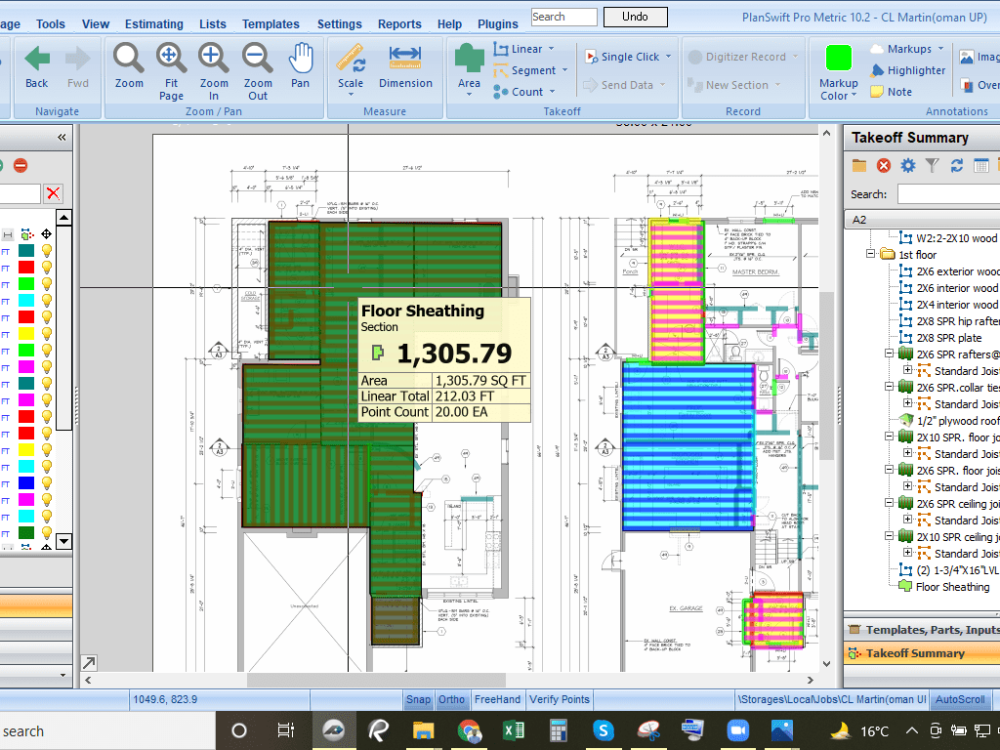Clear left panel filter with red X
The height and width of the screenshot is (750, 1000).
(x=53, y=193)
